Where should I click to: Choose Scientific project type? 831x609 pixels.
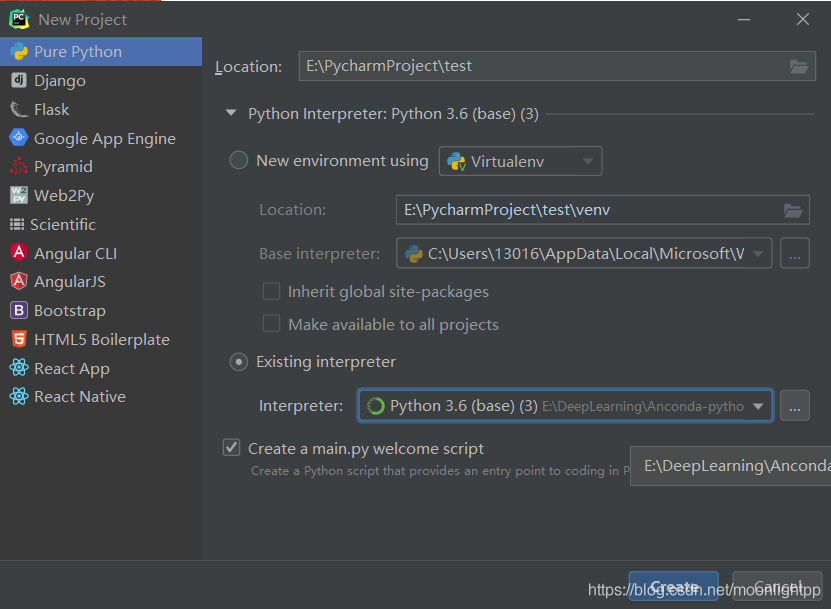101,224
